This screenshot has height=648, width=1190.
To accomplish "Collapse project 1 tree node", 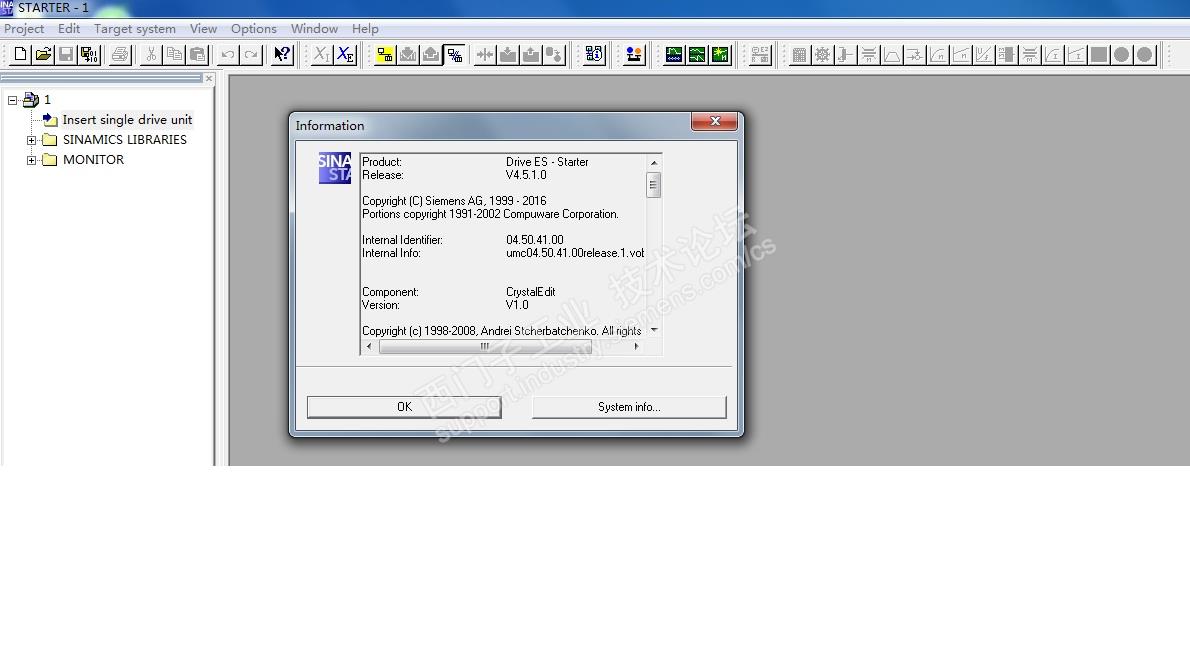I will [x=12, y=100].
